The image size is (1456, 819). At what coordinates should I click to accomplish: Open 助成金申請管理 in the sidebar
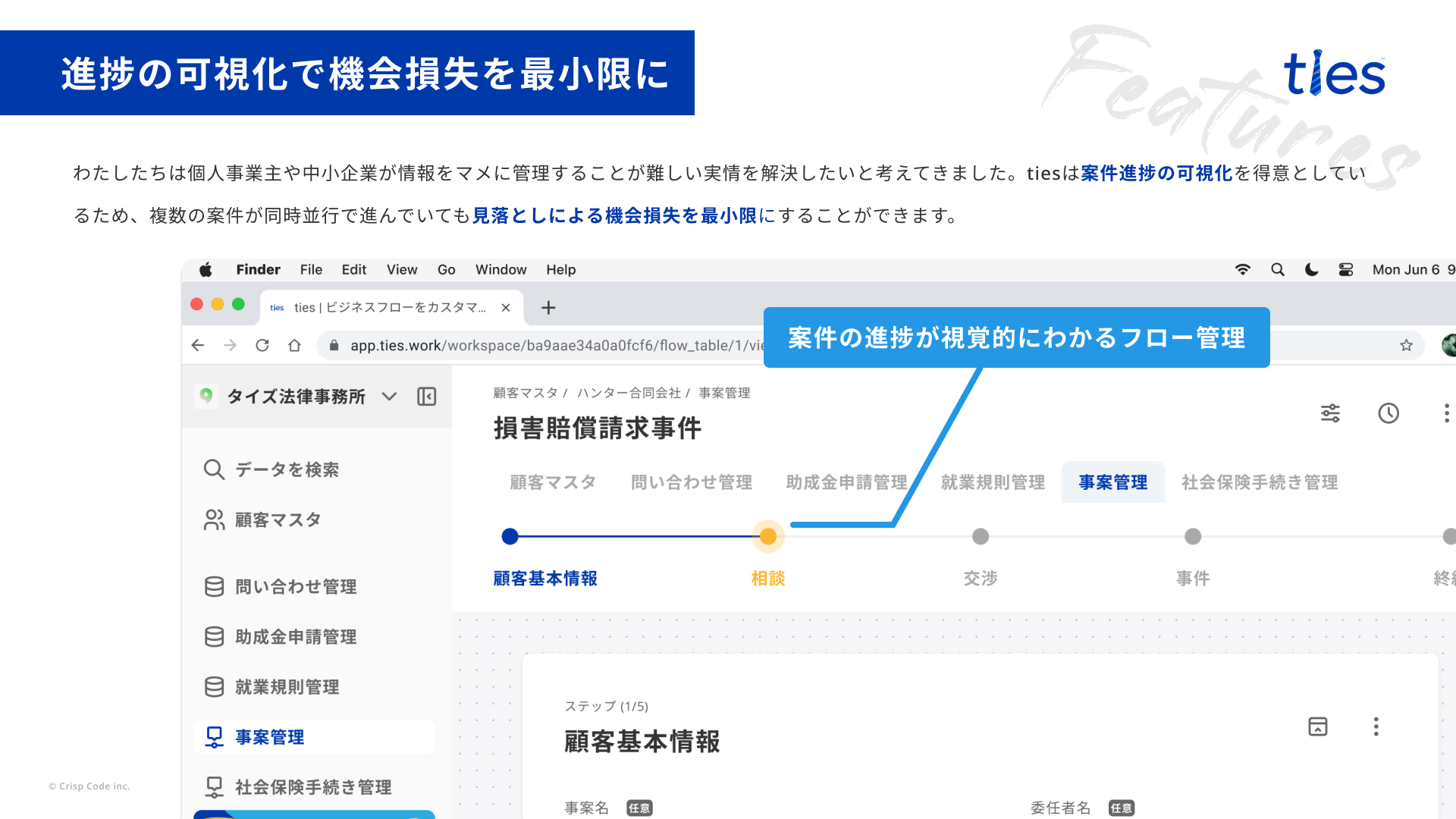(x=296, y=637)
